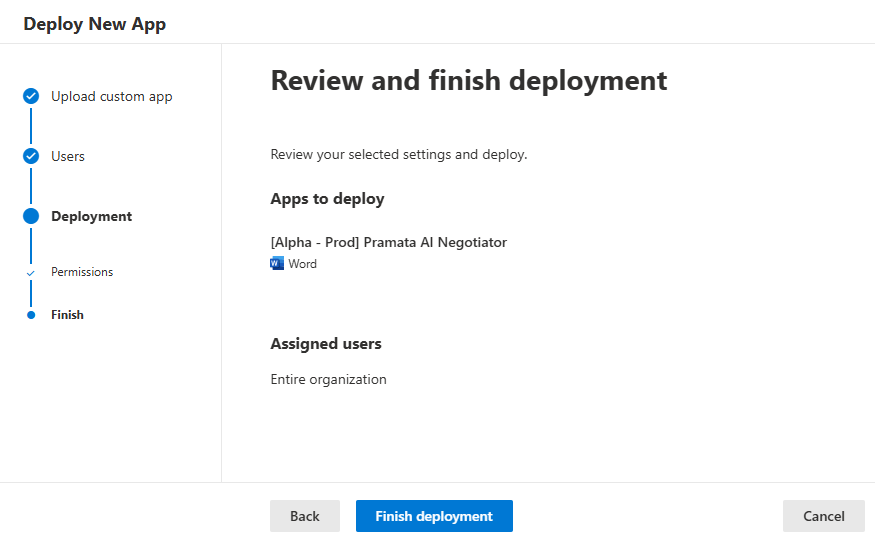Image resolution: width=875 pixels, height=543 pixels.
Task: Click the Deploy New App header
Action: coord(94,24)
